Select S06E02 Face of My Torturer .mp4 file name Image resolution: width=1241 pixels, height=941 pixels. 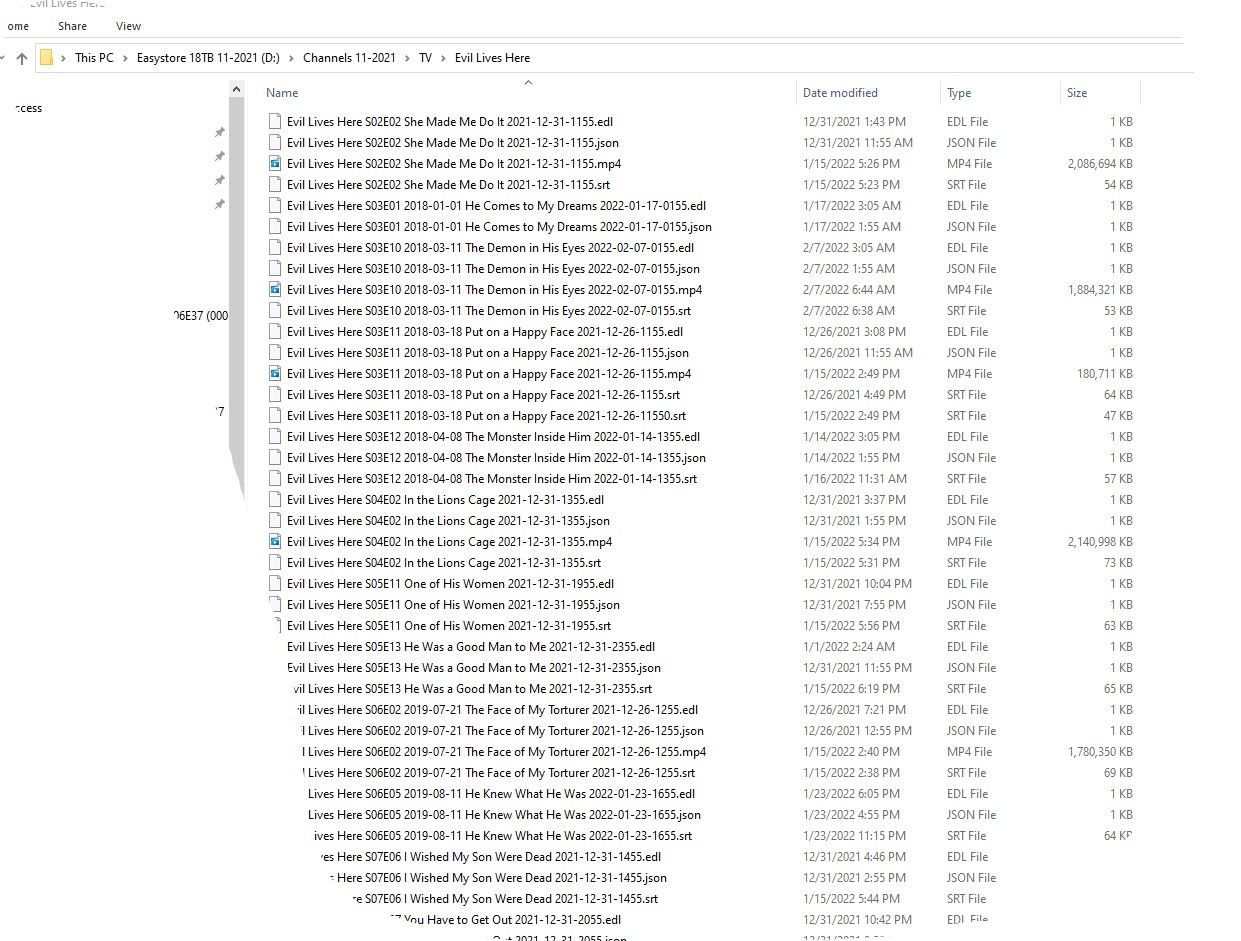[504, 751]
